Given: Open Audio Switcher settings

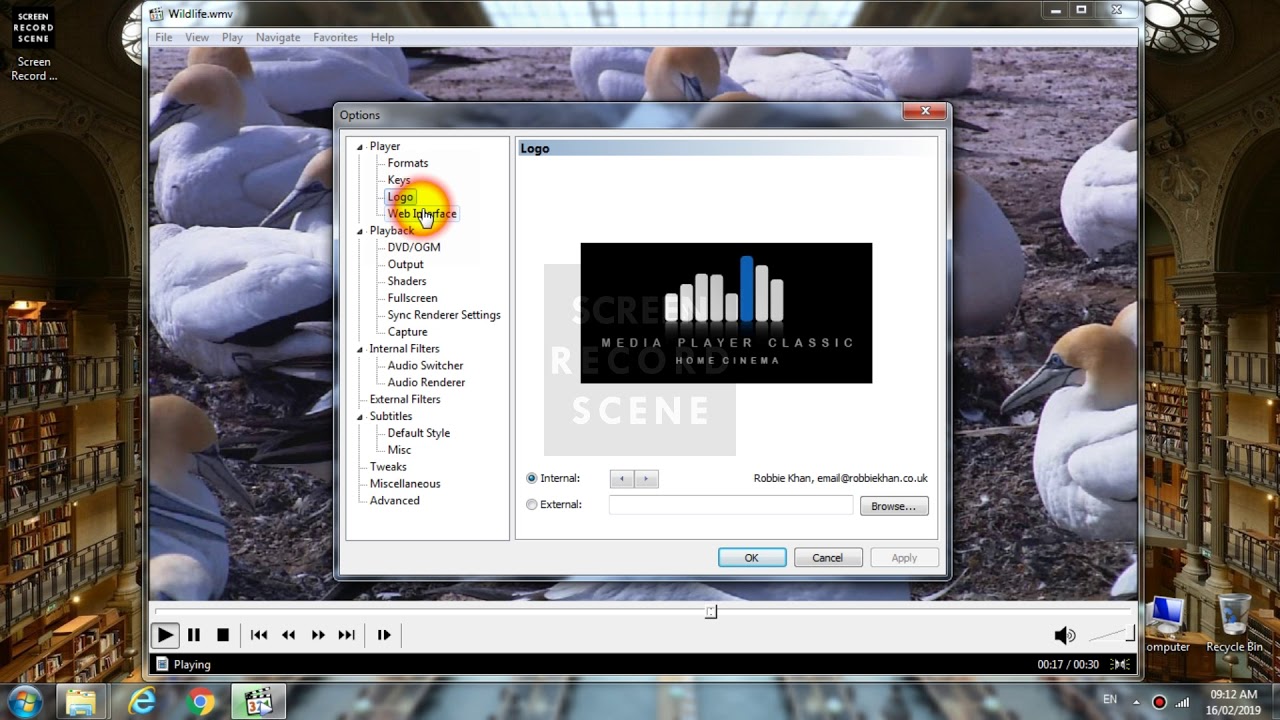Looking at the screenshot, I should tap(425, 366).
